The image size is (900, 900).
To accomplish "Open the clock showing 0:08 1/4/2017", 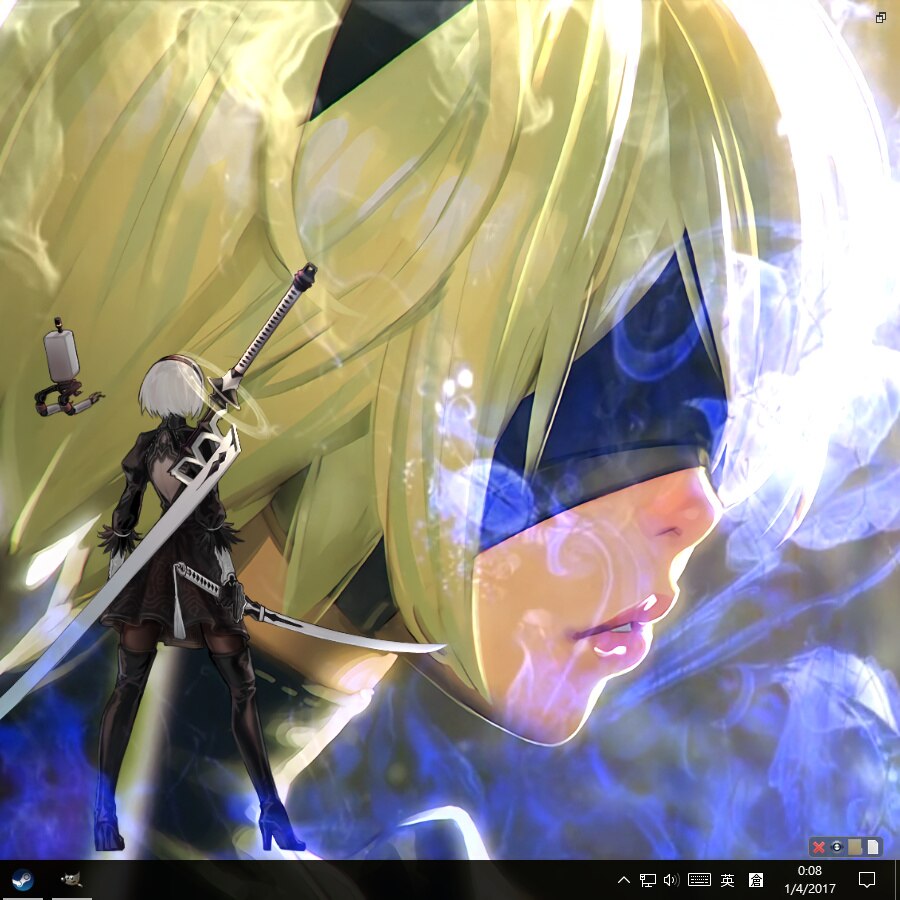I will coord(809,880).
